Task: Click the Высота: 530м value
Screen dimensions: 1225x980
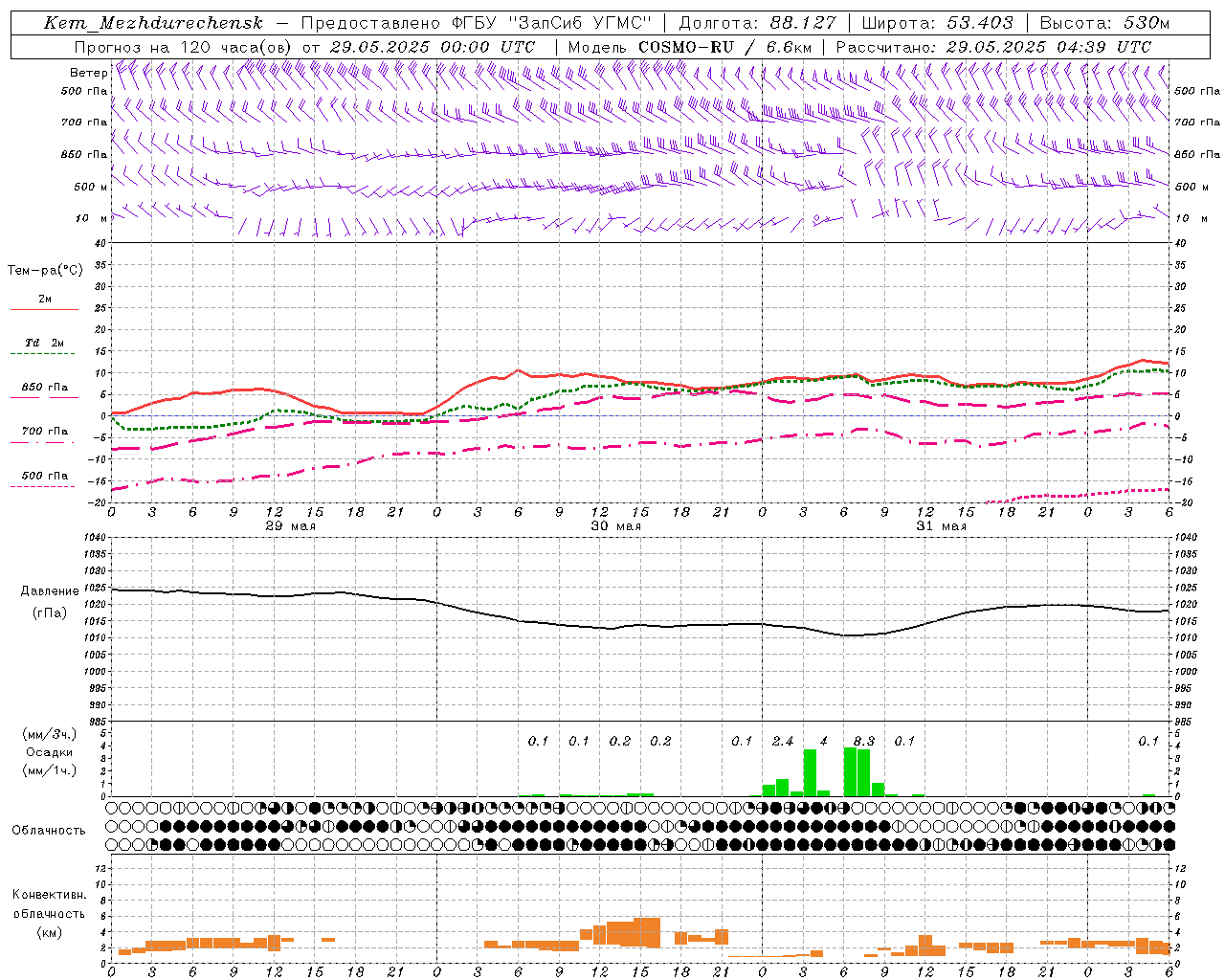Action: 1104,23
